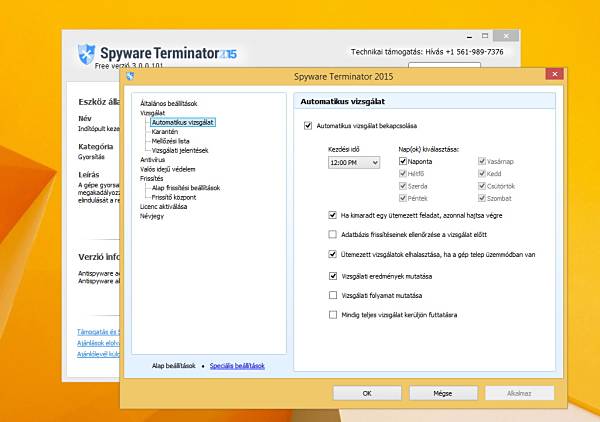Toggle the Naponta checkbox
Viewport: 600px width, 422px height.
pyautogui.click(x=403, y=161)
